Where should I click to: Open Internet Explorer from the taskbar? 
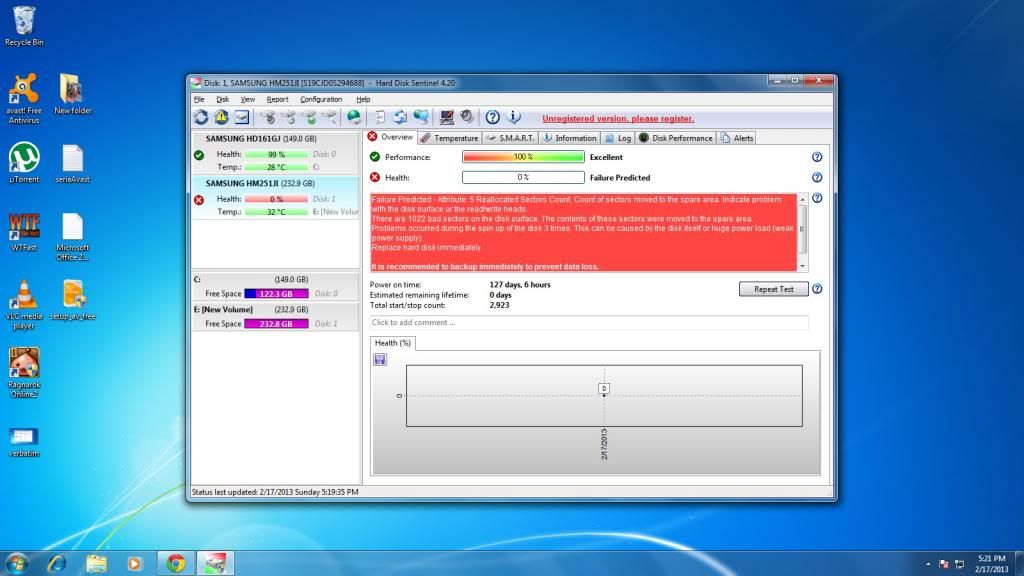click(x=57, y=562)
